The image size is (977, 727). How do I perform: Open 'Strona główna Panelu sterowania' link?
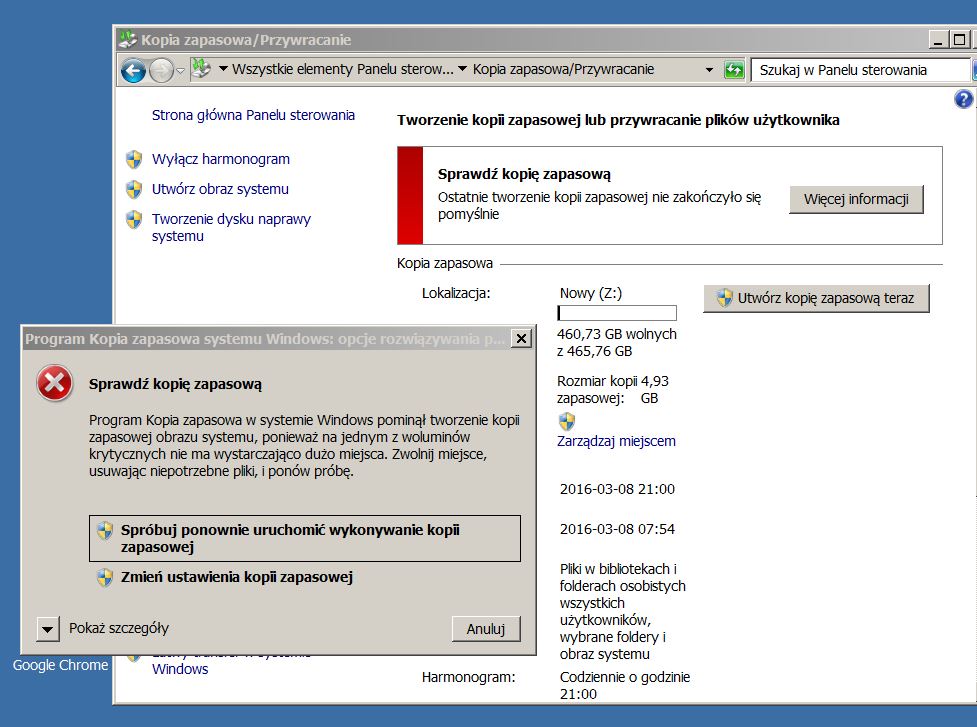click(253, 115)
